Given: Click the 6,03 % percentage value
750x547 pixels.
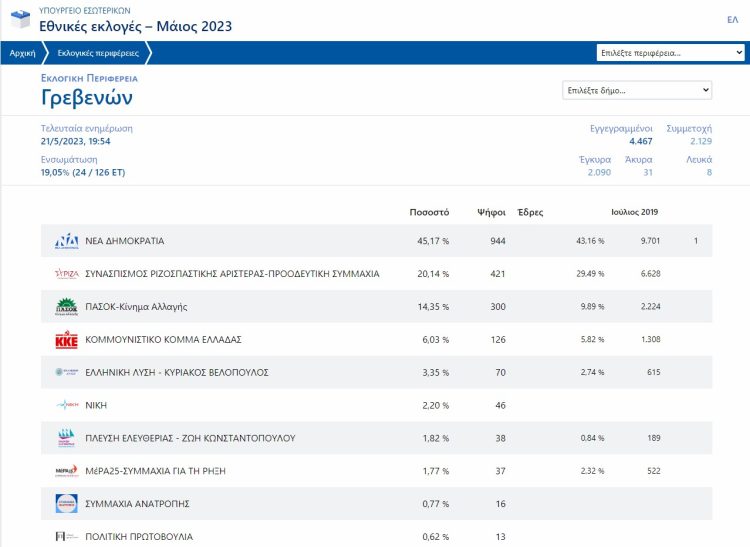Looking at the screenshot, I should [x=435, y=339].
